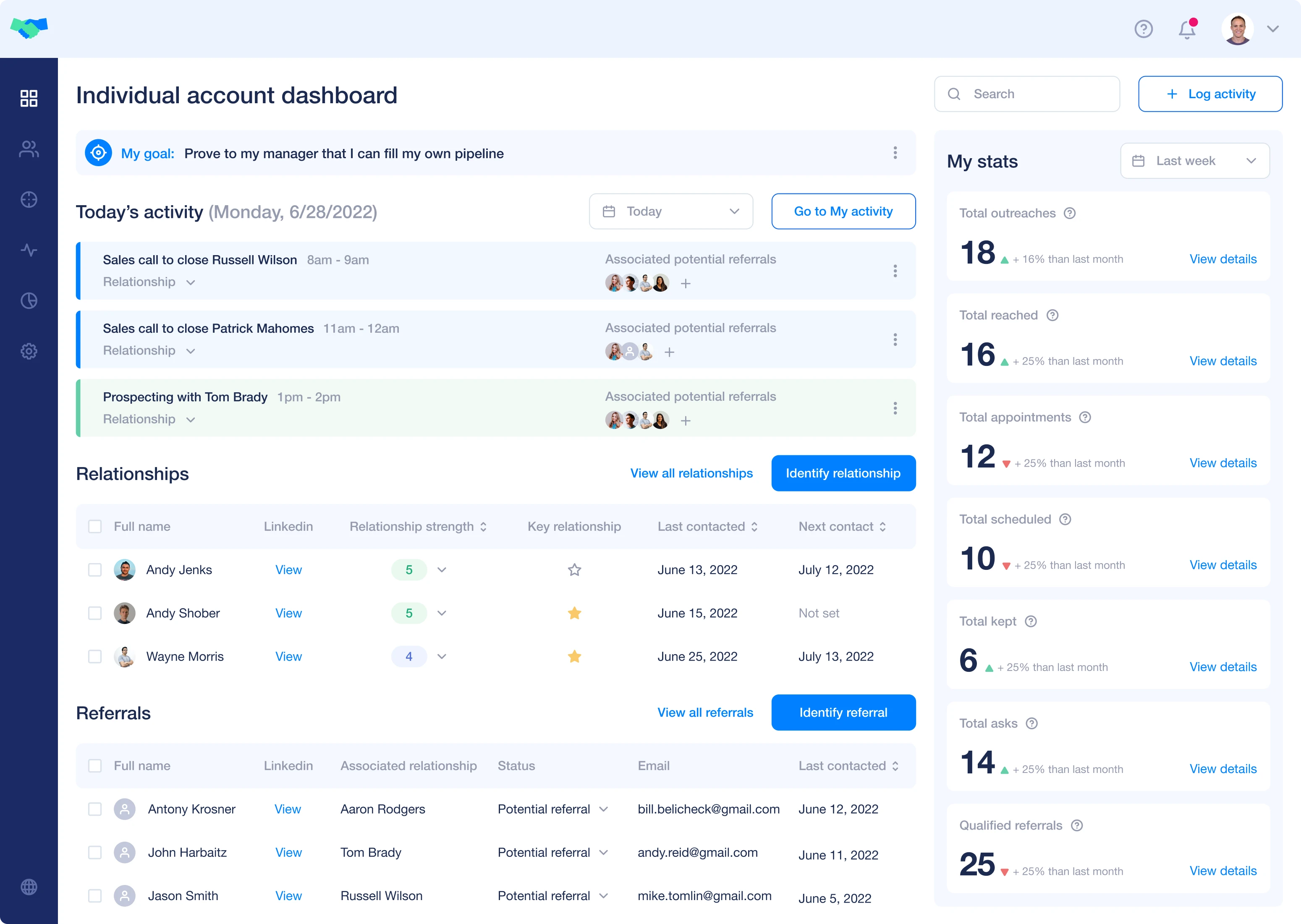Open the settings gear in the sidebar

[29, 351]
